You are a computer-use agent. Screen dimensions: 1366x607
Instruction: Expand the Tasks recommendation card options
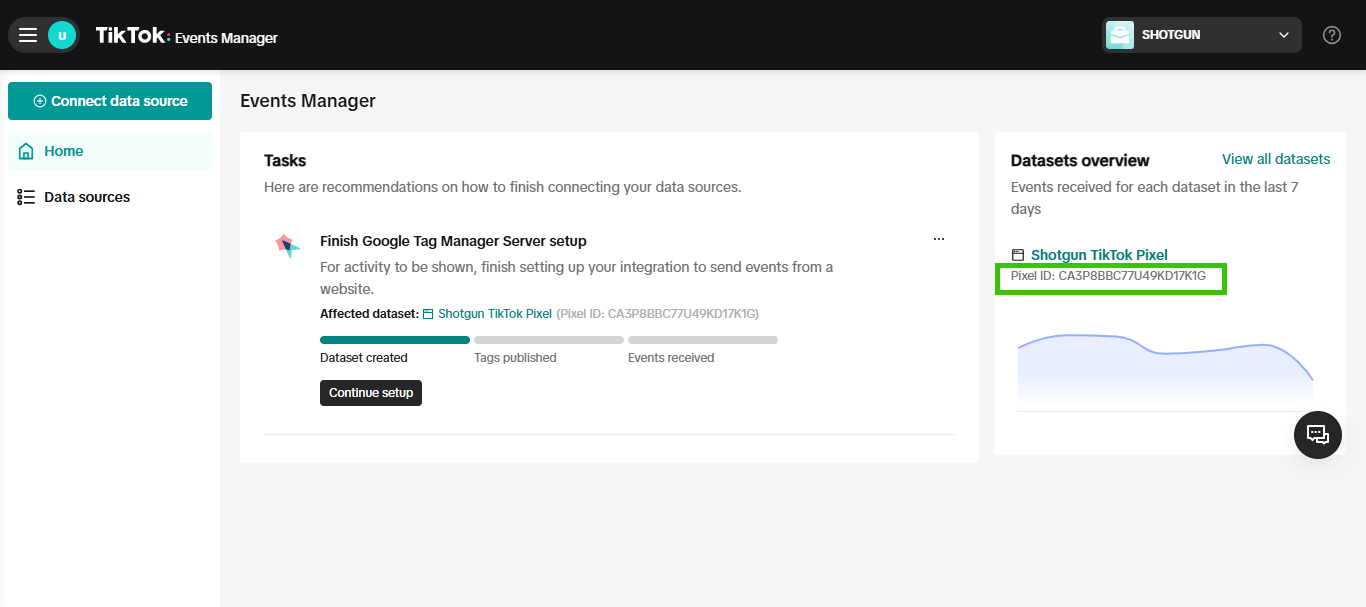pos(938,239)
